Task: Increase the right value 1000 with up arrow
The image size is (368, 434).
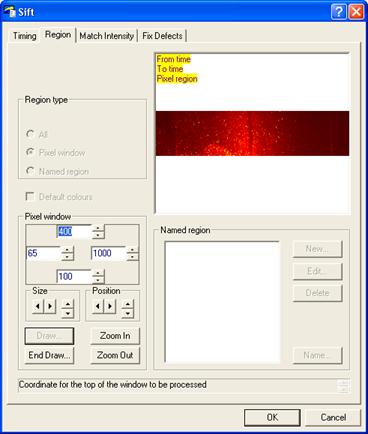Action: (133, 250)
